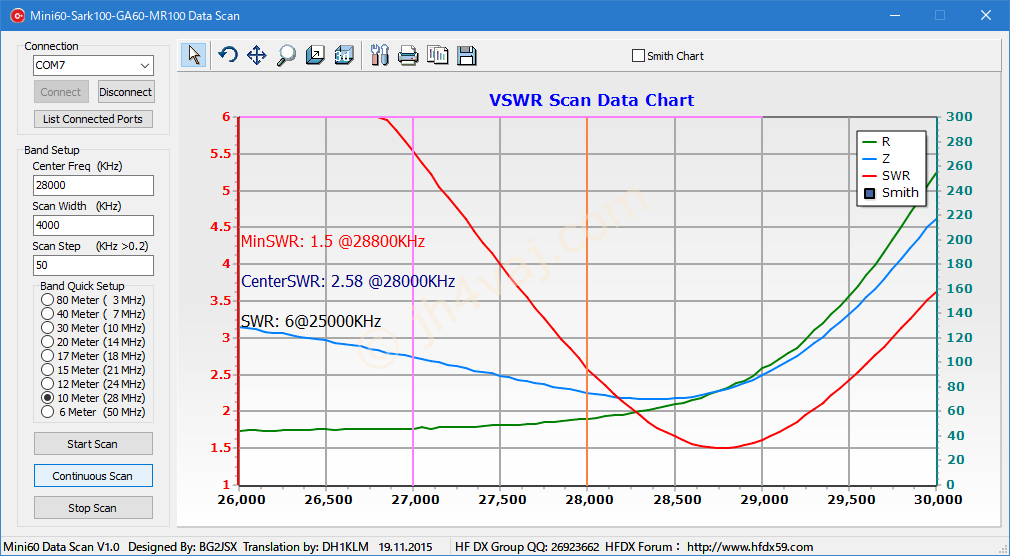Screen dimensions: 1010x556
Task: Click the Start Scan button
Action: [93, 444]
